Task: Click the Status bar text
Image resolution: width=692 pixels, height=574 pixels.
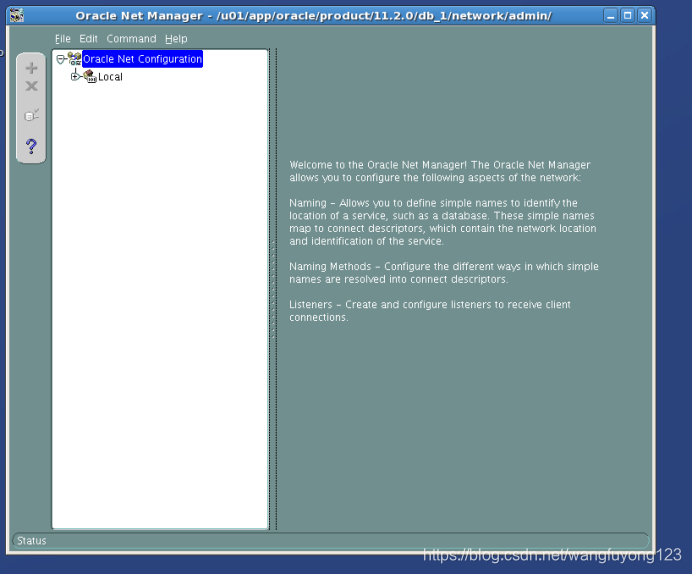Action: point(32,540)
